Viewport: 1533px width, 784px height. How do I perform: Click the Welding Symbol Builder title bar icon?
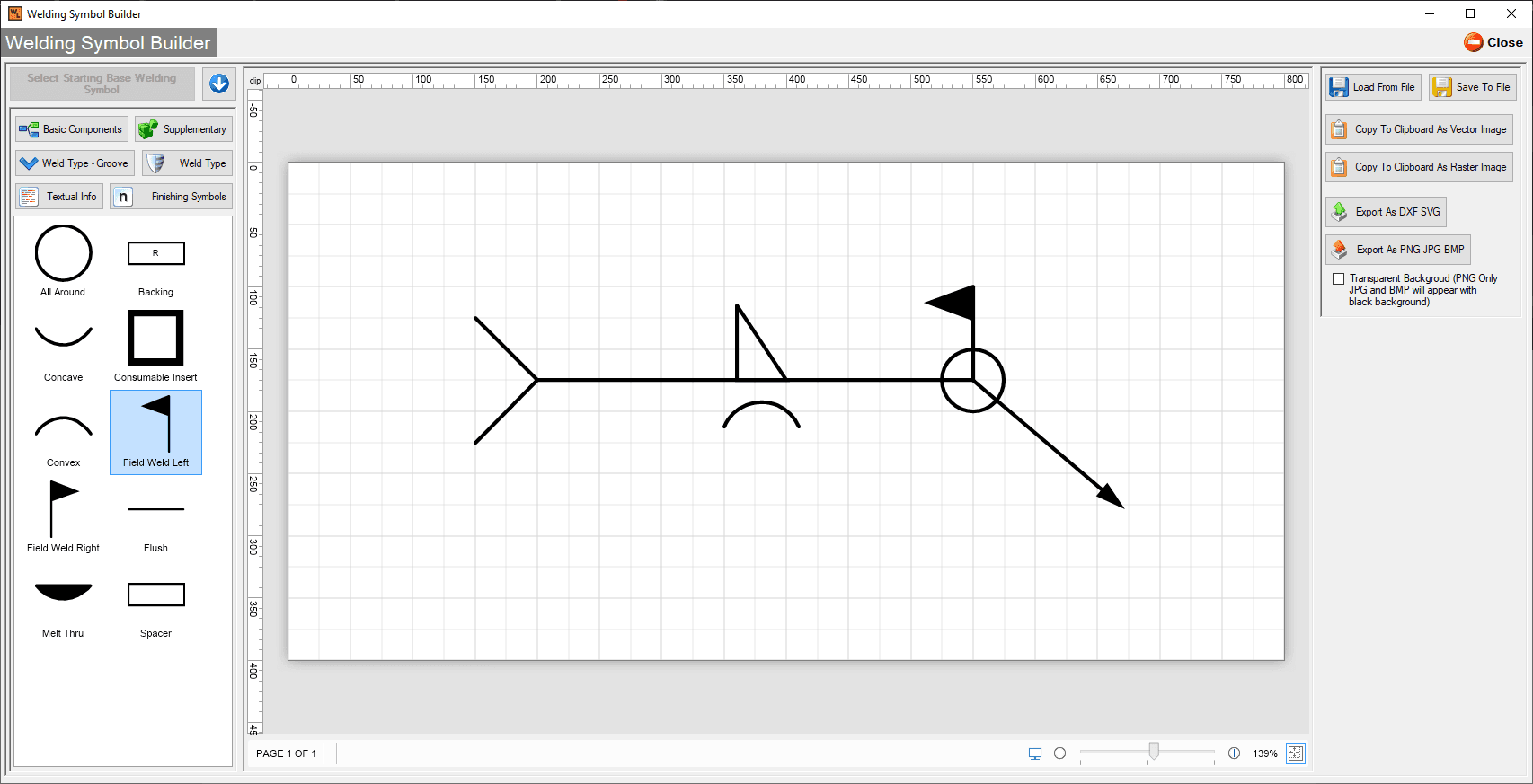coord(15,13)
